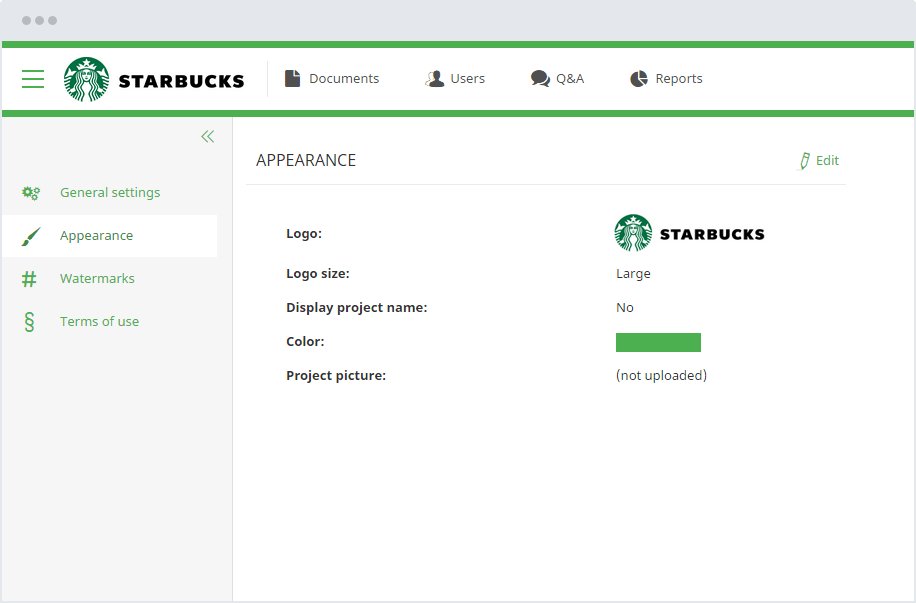Viewport: 916px width, 603px height.
Task: Click the Appearance paintbrush icon
Action: (31, 236)
